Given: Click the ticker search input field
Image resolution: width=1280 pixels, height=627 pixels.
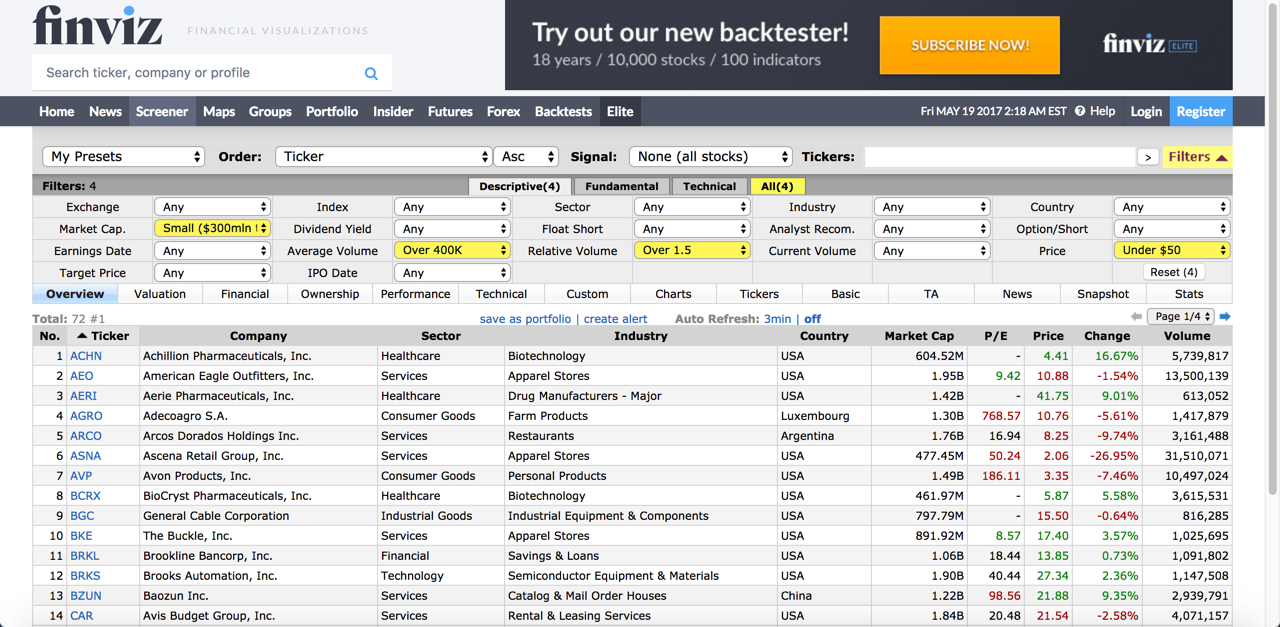Looking at the screenshot, I should 999,157.
